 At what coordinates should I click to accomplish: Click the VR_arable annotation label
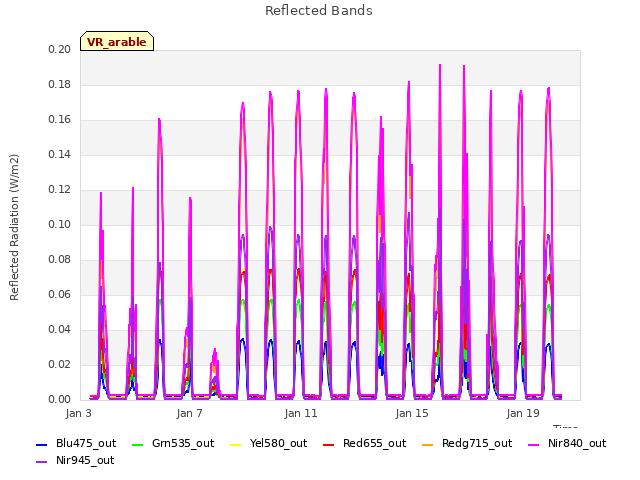117,42
